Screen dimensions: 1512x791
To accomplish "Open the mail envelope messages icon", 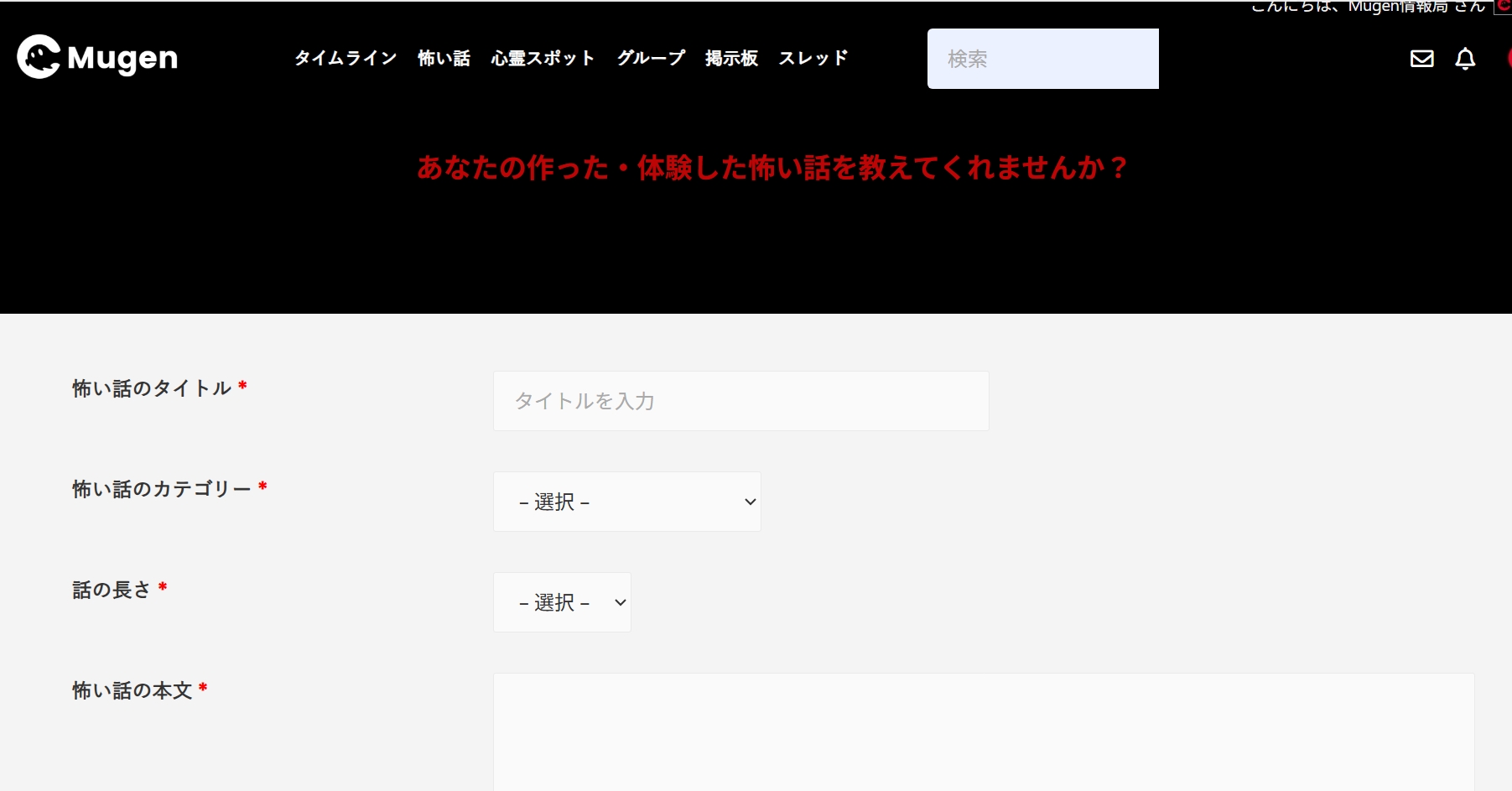I will click(1421, 59).
